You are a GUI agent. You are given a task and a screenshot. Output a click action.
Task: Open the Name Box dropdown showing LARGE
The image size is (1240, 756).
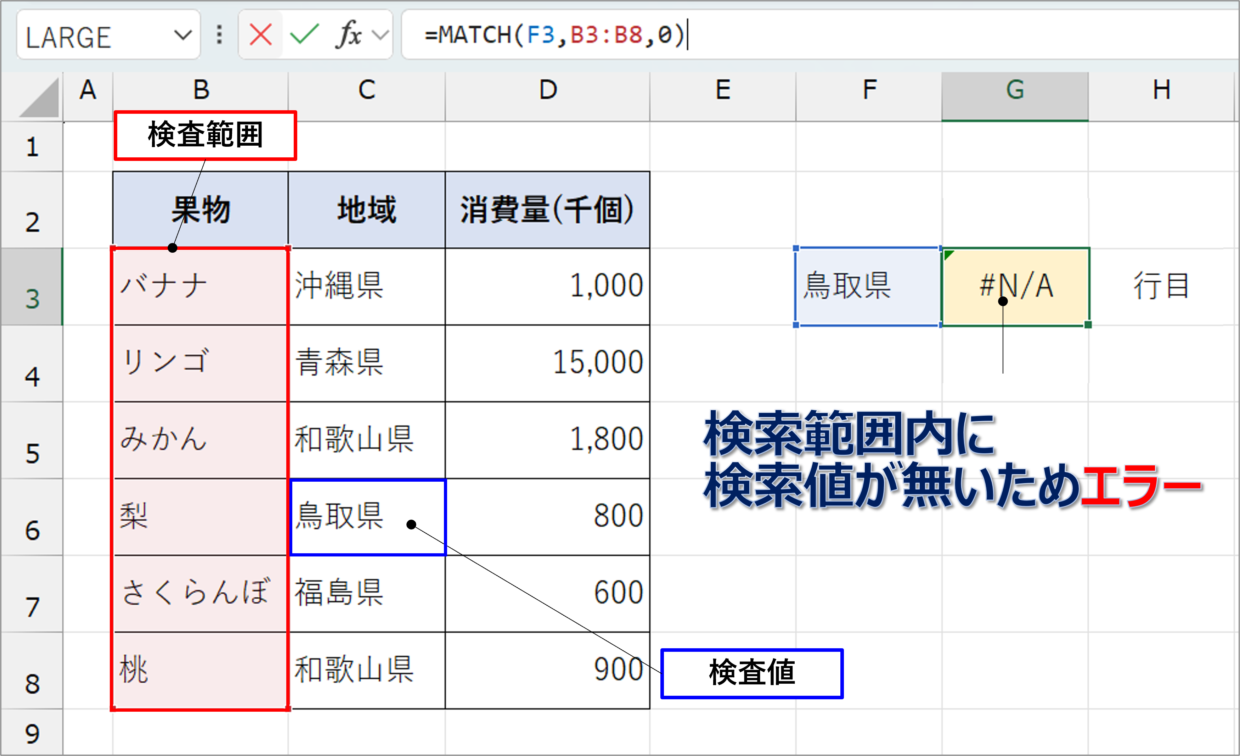point(183,36)
